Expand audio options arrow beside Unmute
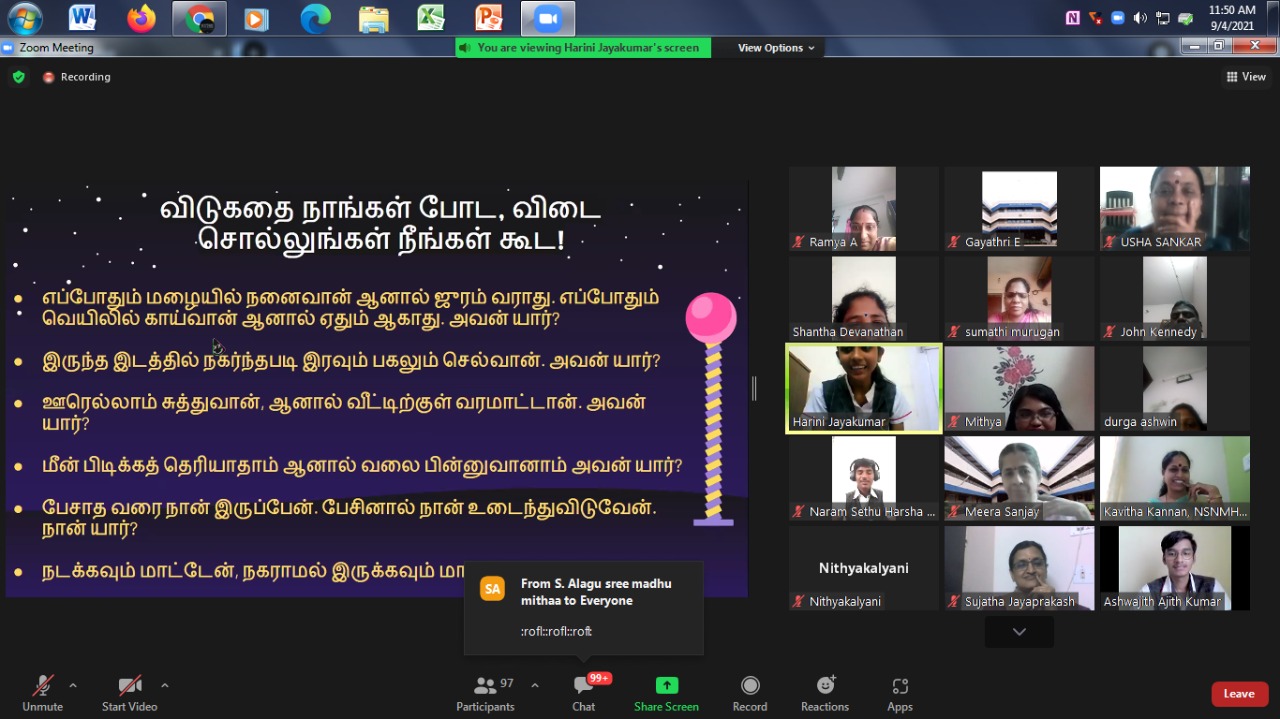 coord(73,685)
